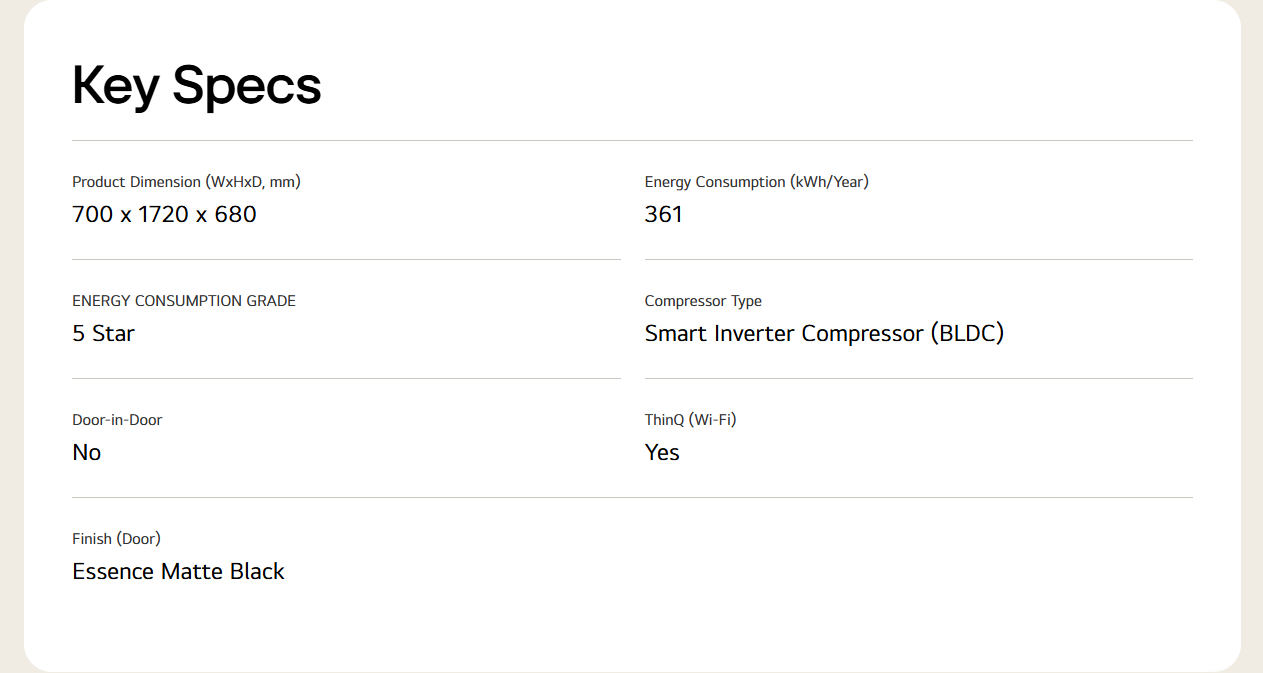Select the Door-in-Door label
Viewport: 1263px width, 673px height.
tap(117, 420)
